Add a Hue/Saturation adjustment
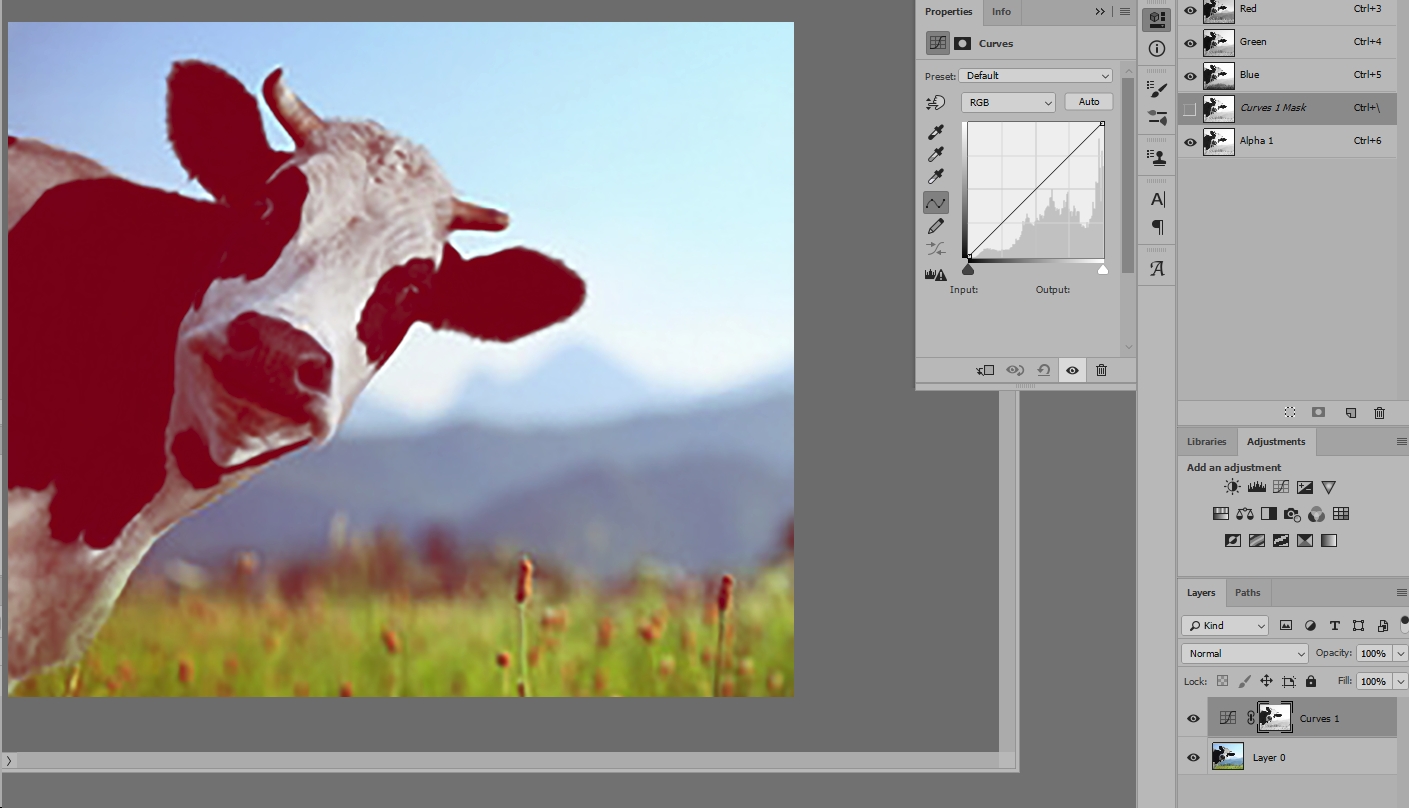Image resolution: width=1409 pixels, height=808 pixels. [x=1220, y=514]
